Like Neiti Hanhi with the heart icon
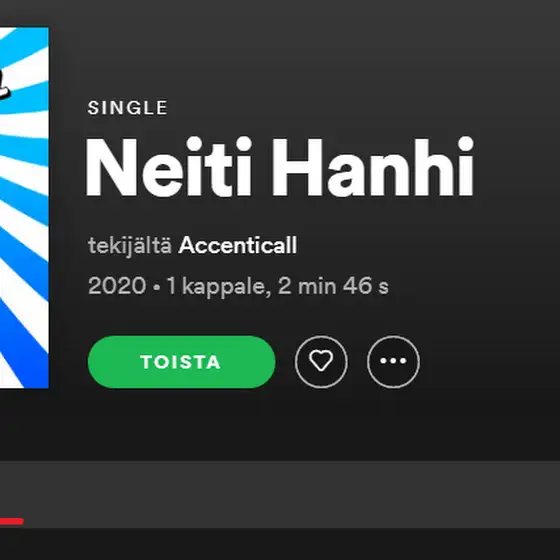Image resolution: width=560 pixels, height=560 pixels. click(x=321, y=361)
